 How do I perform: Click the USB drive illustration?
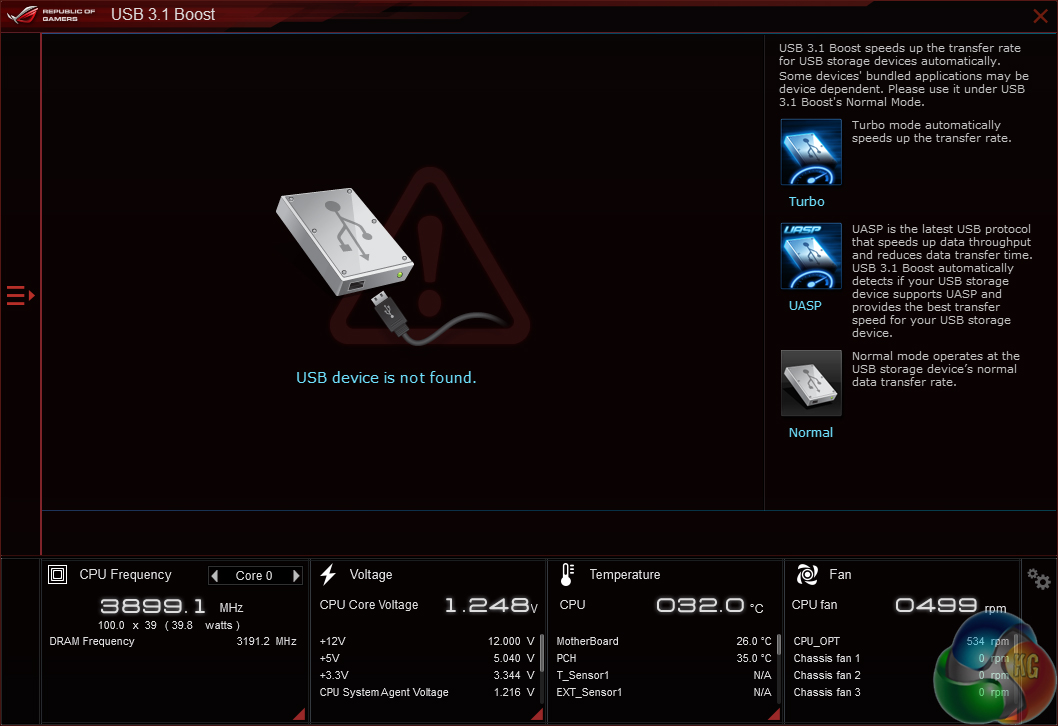click(x=346, y=242)
